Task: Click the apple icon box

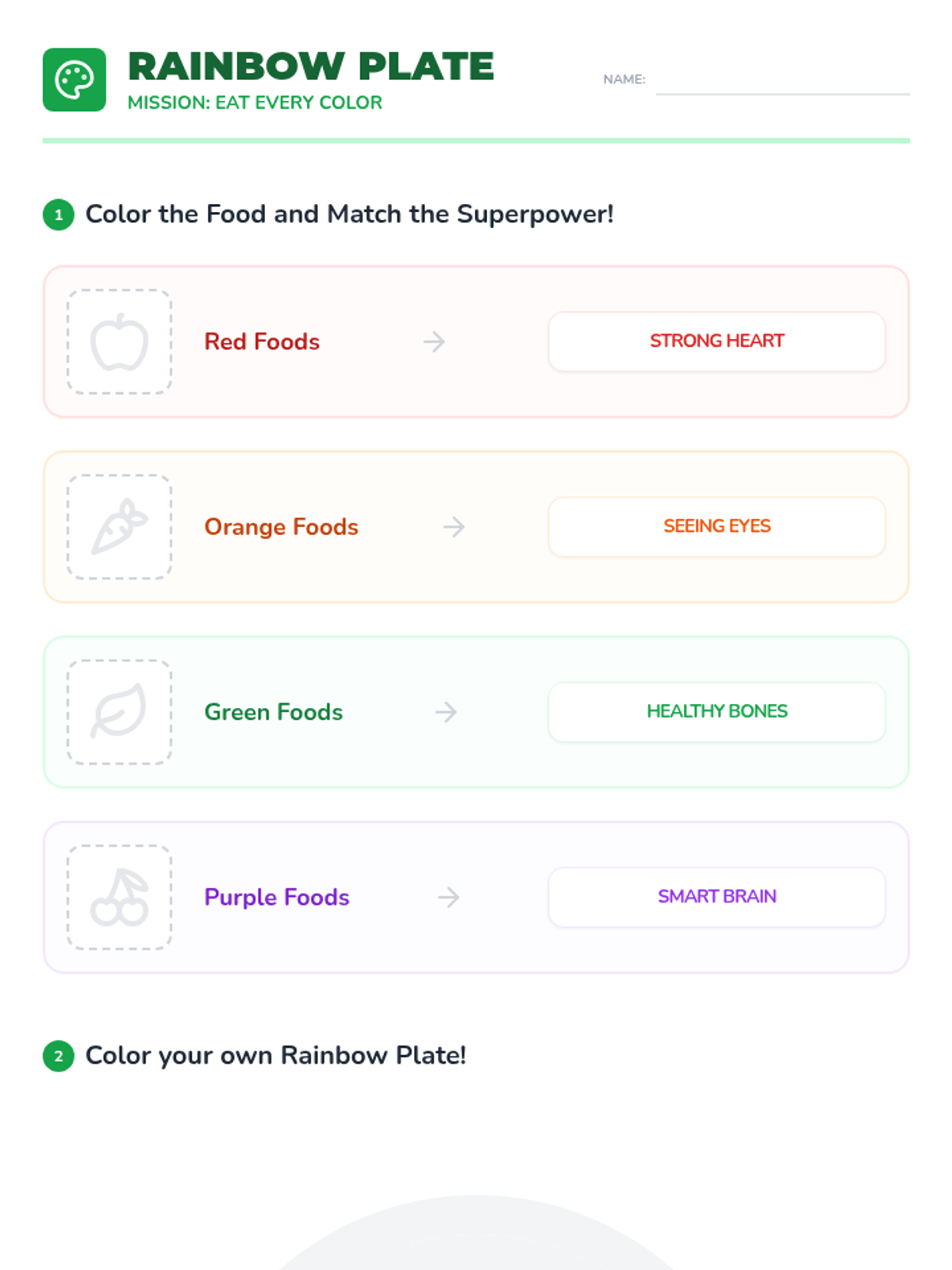Action: coord(119,342)
